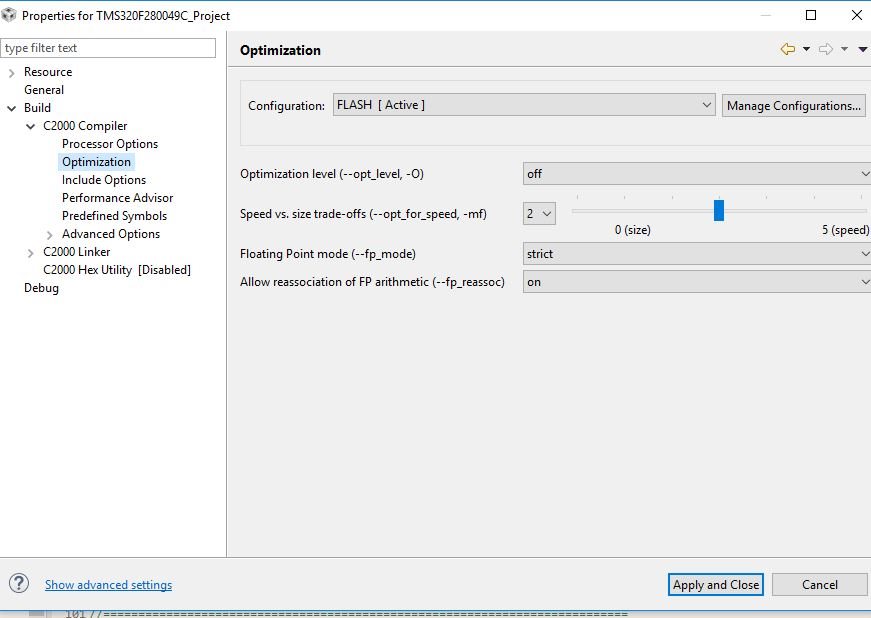Select Processor Options in the tree
The width and height of the screenshot is (871, 618).
110,144
